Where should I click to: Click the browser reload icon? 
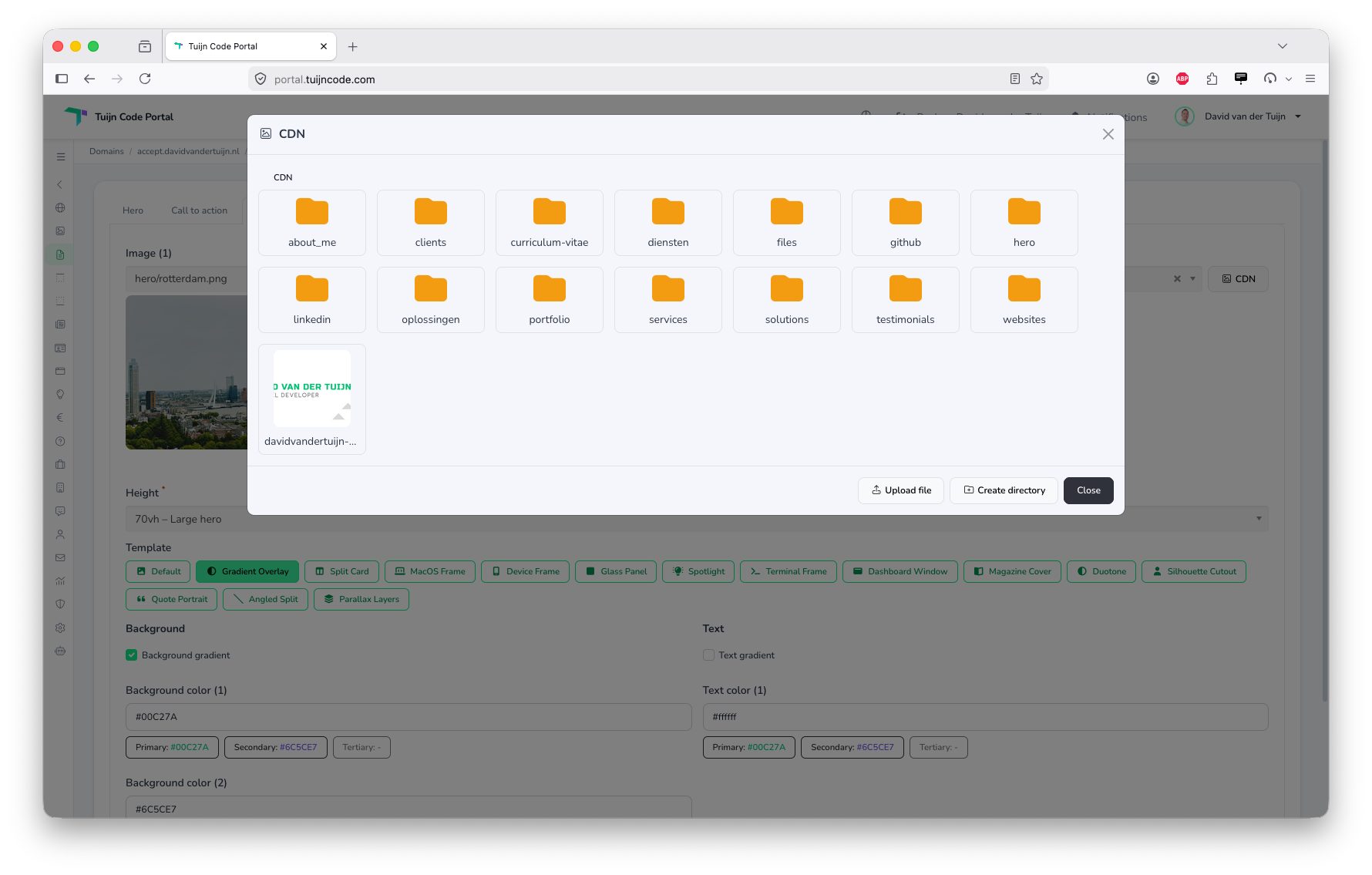145,79
